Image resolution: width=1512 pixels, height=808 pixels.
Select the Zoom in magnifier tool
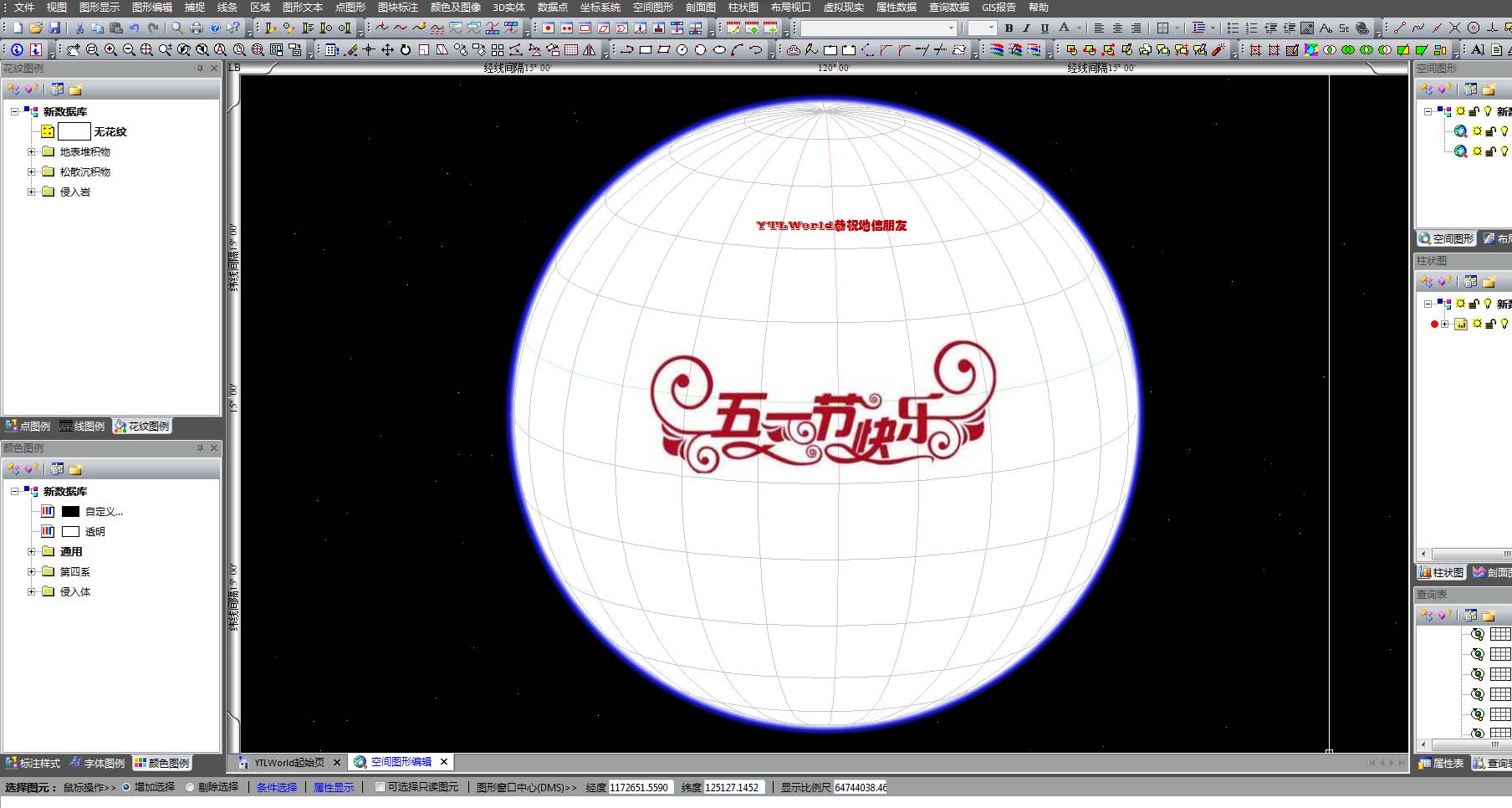[x=110, y=50]
